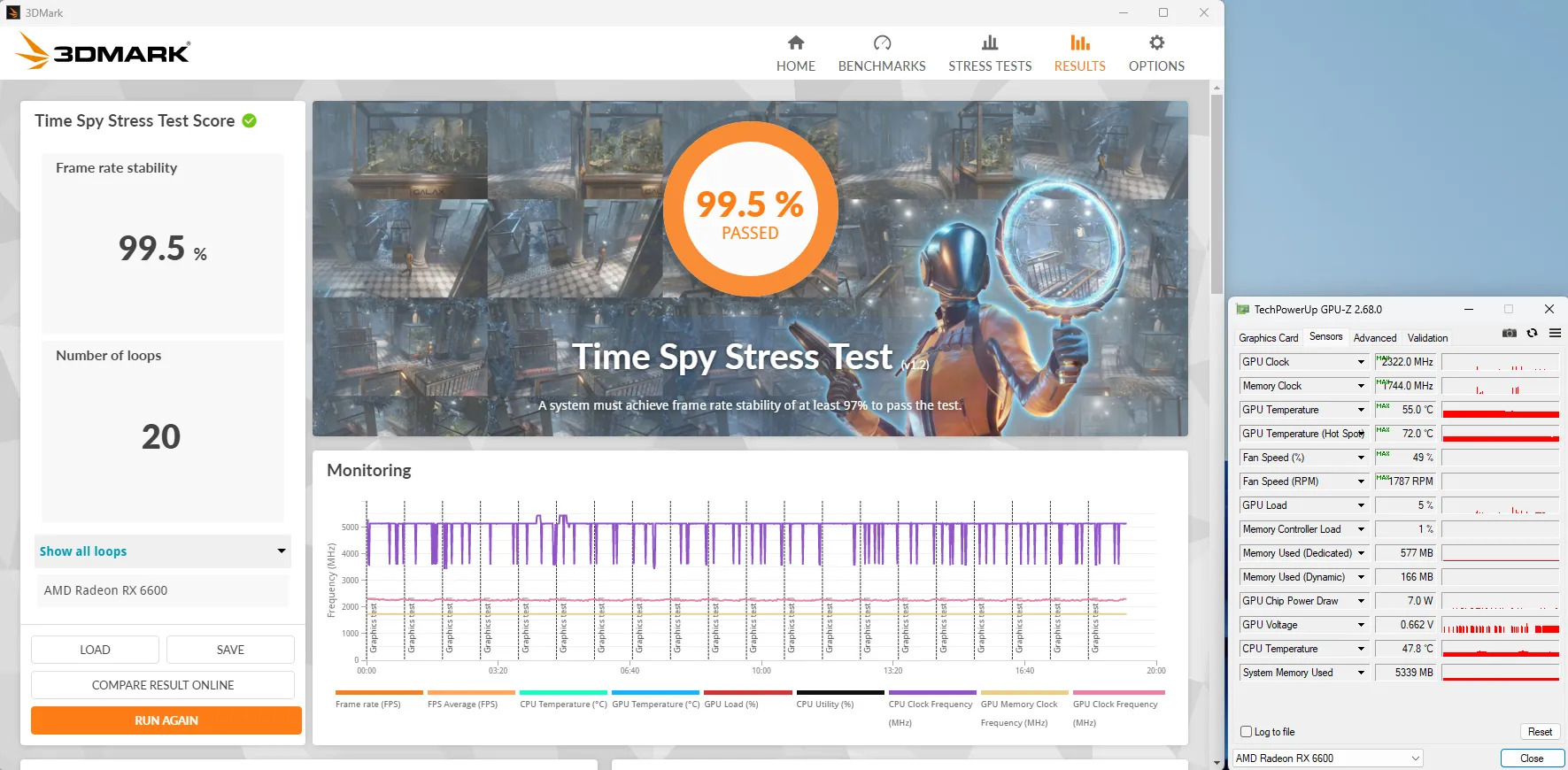
Task: Enable Log to file in GPU-Z
Action: click(x=1247, y=732)
